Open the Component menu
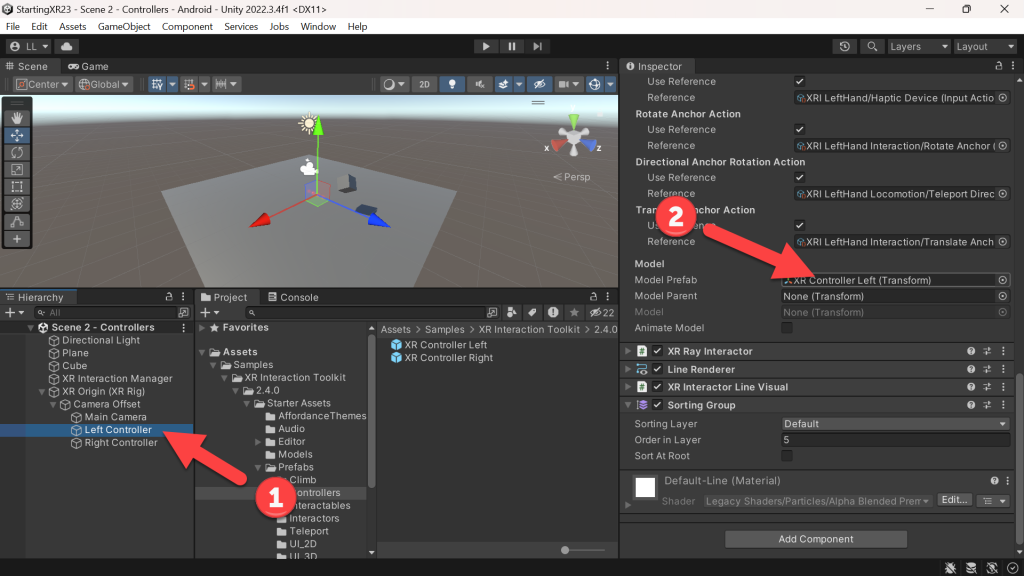The image size is (1024, 576). click(187, 27)
